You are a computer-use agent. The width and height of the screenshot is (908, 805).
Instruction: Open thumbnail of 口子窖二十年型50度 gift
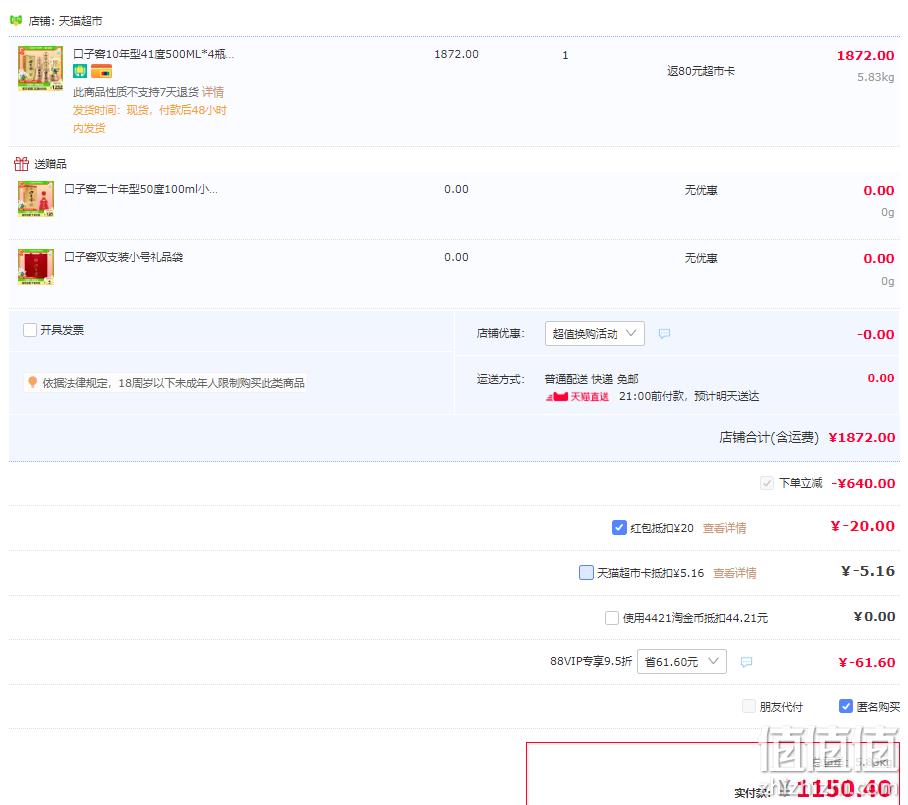coord(36,199)
